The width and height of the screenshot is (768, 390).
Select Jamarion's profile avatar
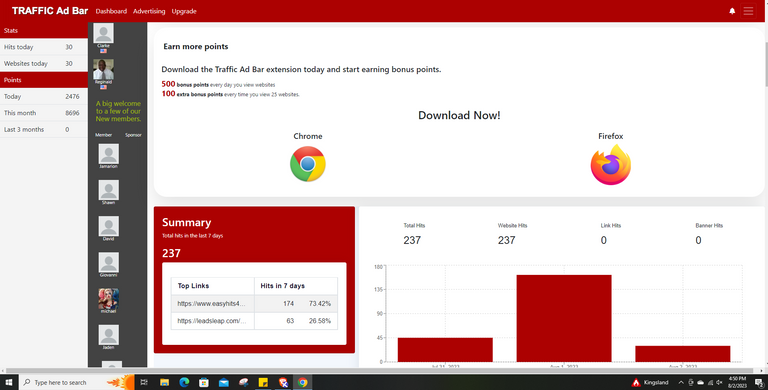108,154
